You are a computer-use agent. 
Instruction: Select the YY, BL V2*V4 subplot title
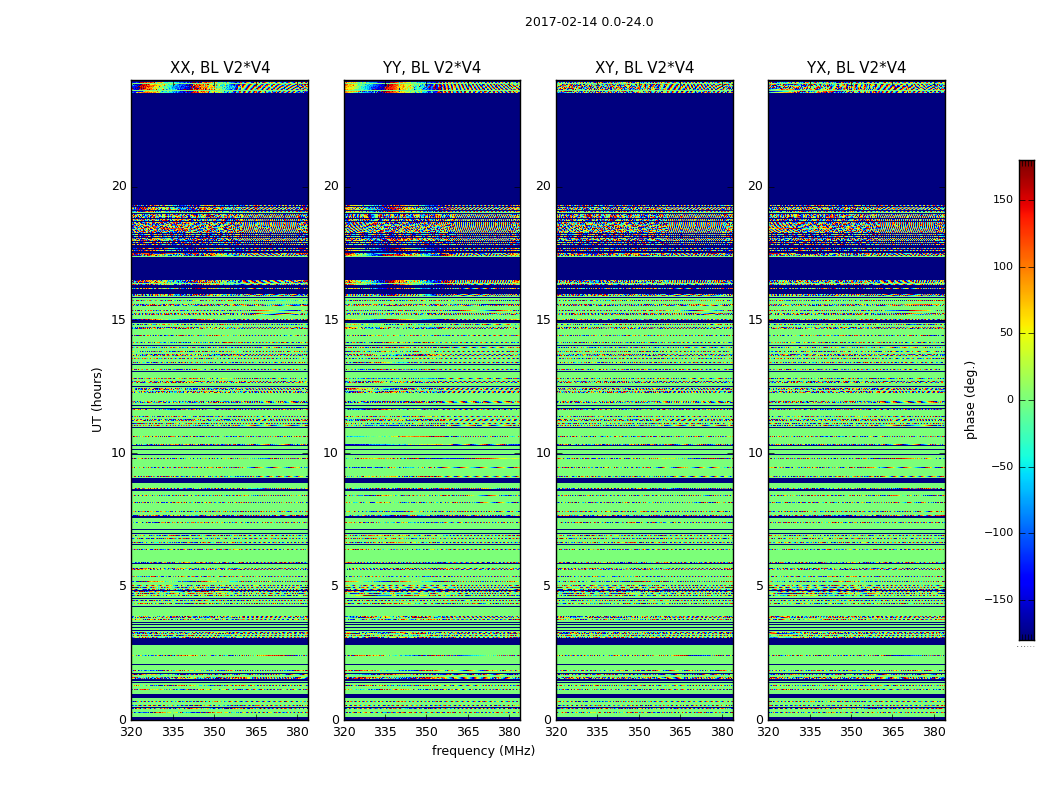click(x=432, y=68)
